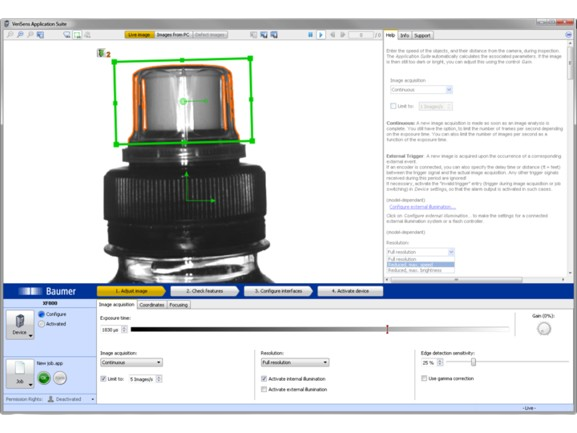The image size is (577, 433).
Task: Open the Coordinates tab
Action: click(x=152, y=305)
